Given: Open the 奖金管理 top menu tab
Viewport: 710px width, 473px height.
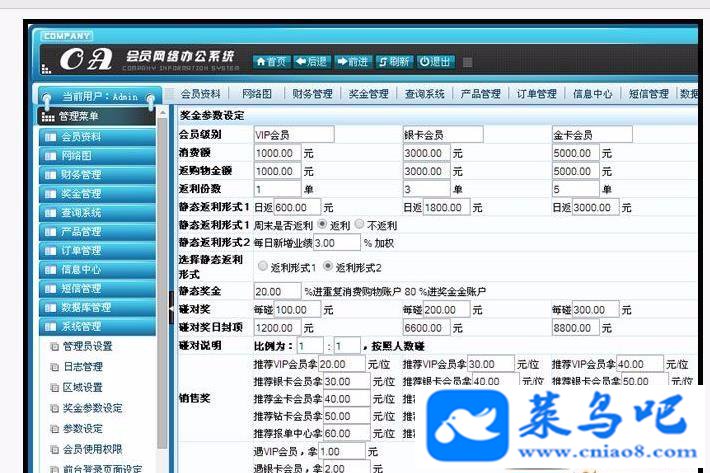Looking at the screenshot, I should 369,94.
